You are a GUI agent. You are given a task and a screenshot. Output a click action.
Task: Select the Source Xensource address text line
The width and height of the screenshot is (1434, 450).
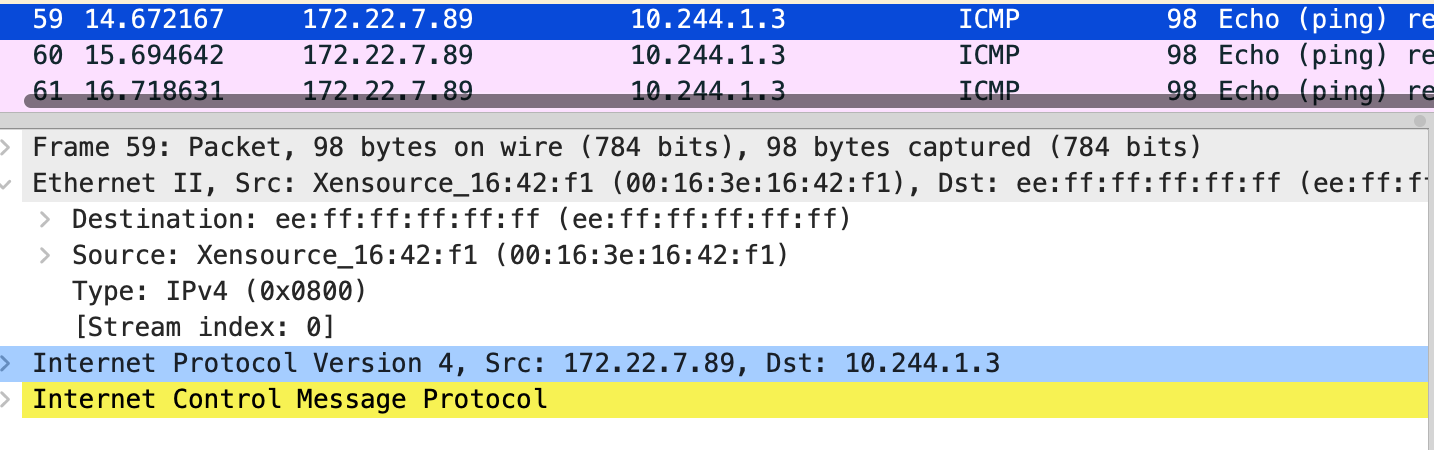click(430, 256)
